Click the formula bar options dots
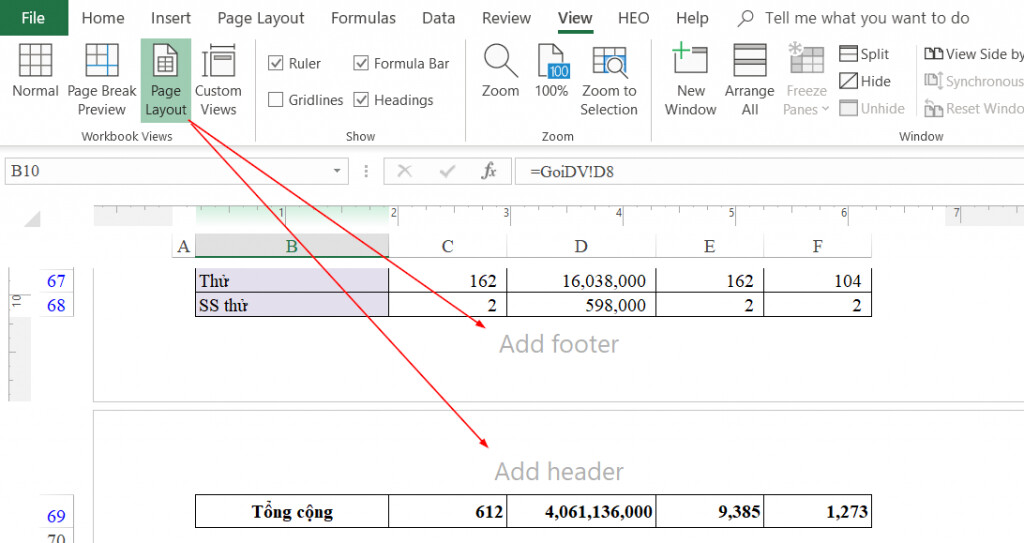This screenshot has width=1024, height=543. [x=366, y=171]
